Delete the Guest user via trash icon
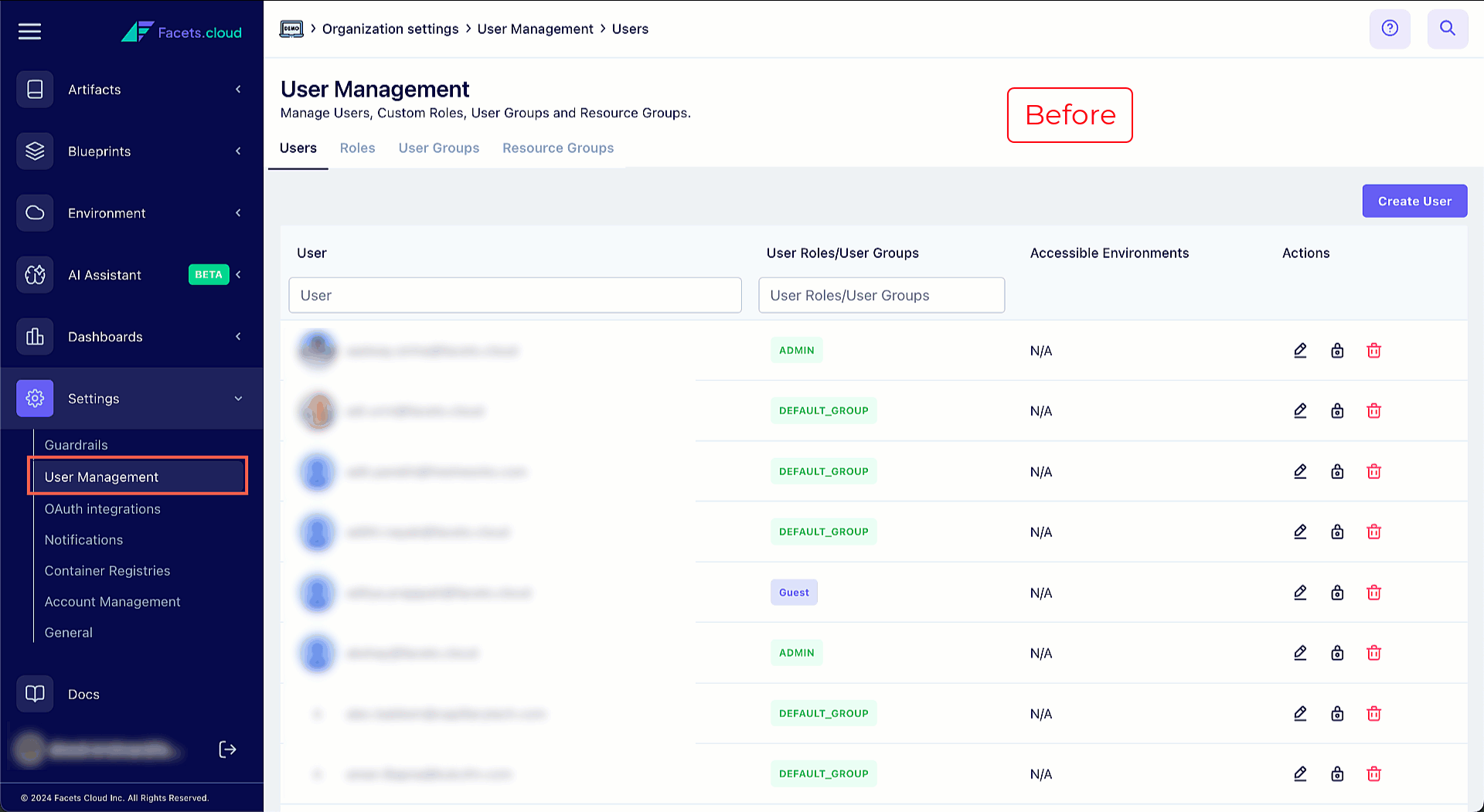1484x812 pixels. tap(1373, 593)
